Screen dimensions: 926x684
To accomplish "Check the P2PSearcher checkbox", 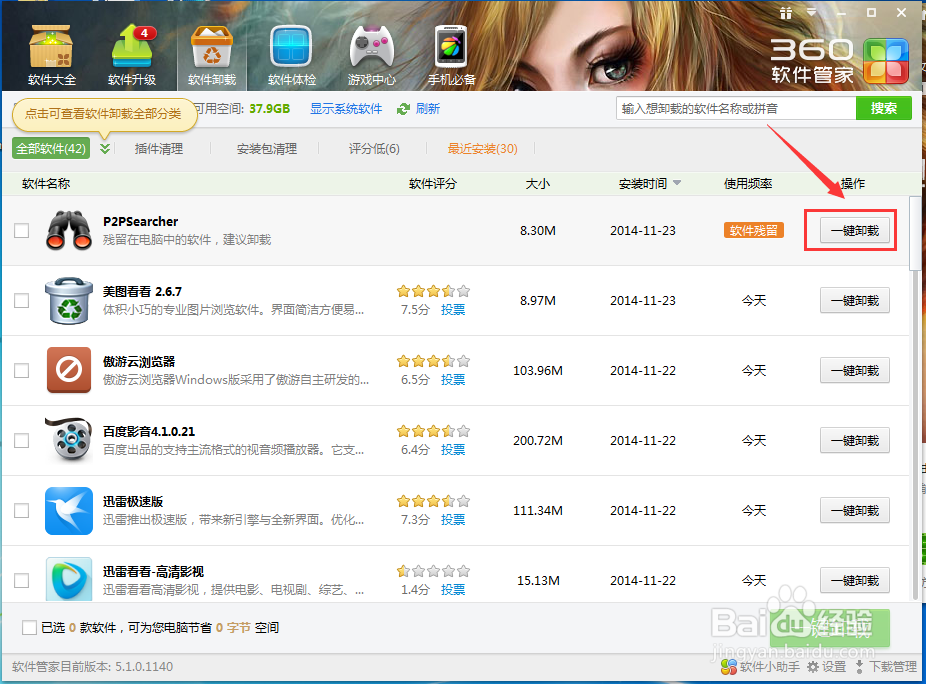I will 22,230.
